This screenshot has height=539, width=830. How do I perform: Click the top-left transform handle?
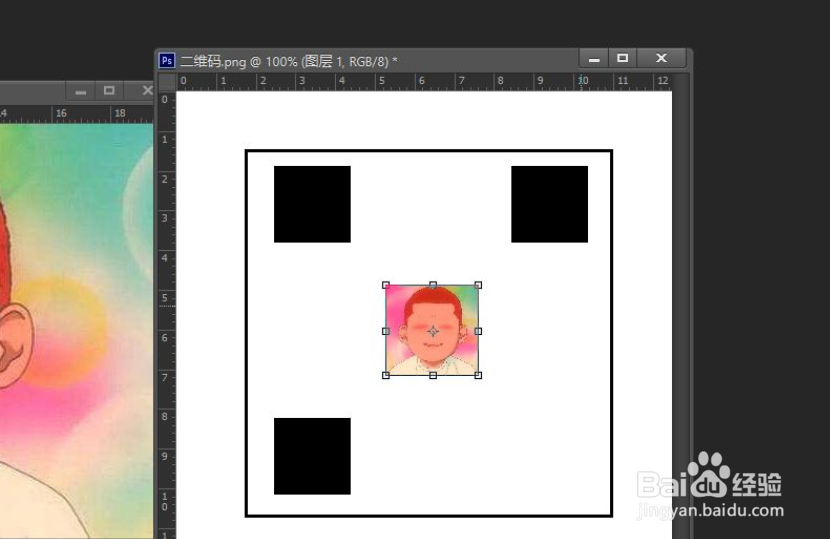tap(386, 285)
